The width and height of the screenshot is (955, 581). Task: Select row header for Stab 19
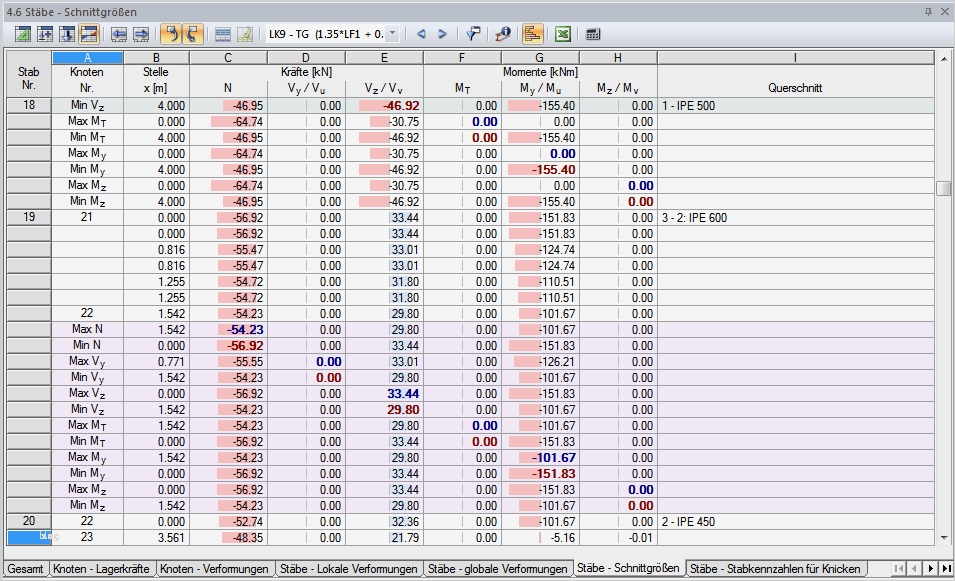pos(29,217)
